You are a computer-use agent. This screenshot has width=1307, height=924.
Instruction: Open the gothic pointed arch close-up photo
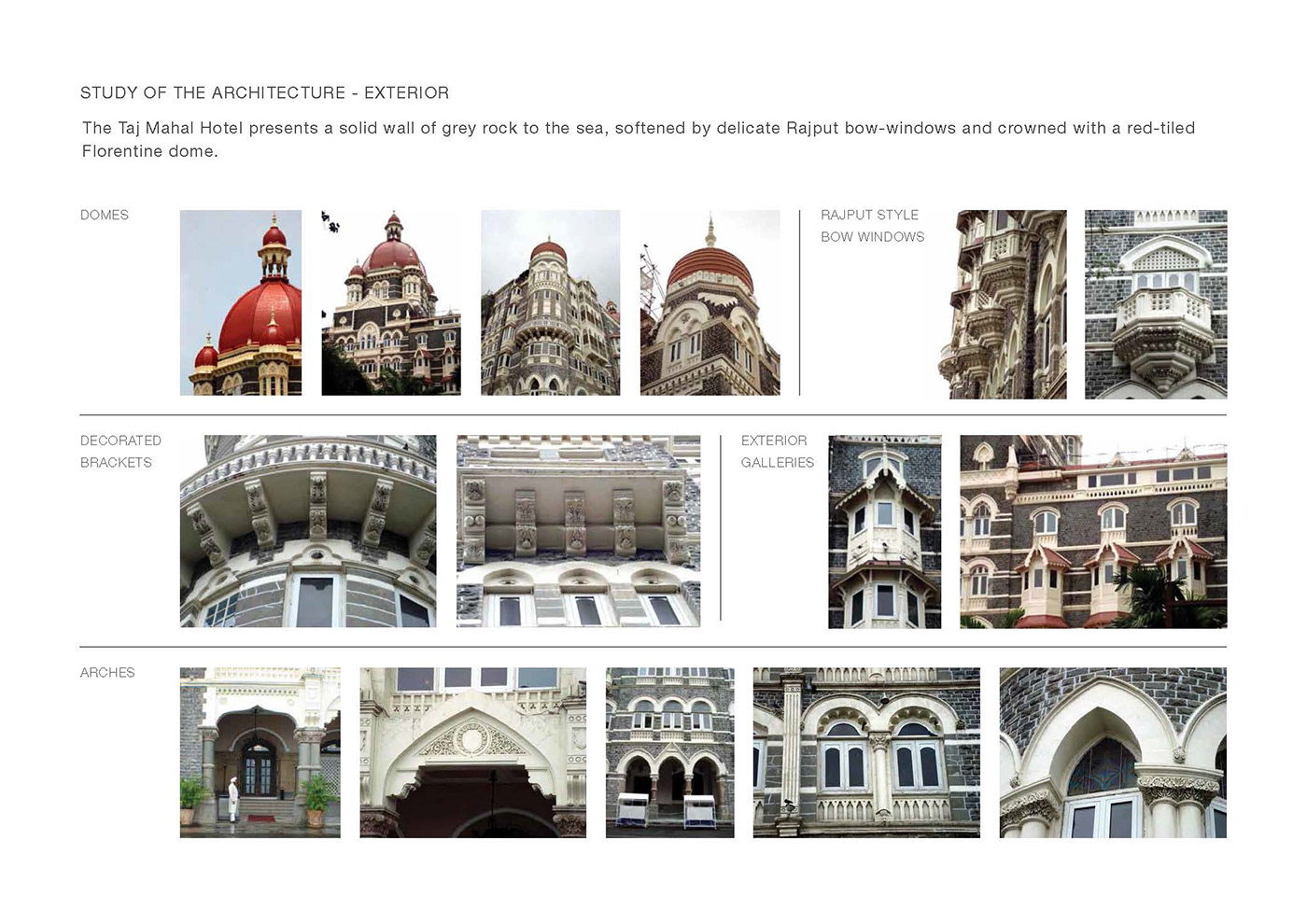coord(1113,752)
